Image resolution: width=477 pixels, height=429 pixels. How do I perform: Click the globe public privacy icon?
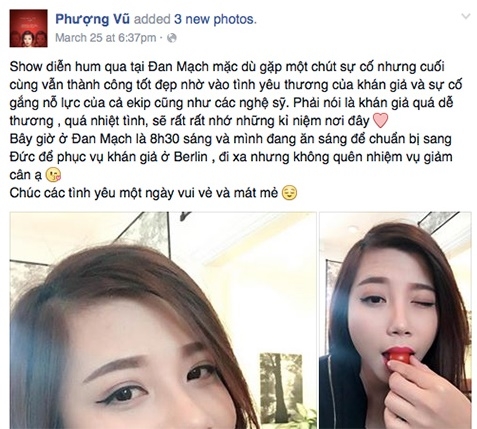pos(171,38)
